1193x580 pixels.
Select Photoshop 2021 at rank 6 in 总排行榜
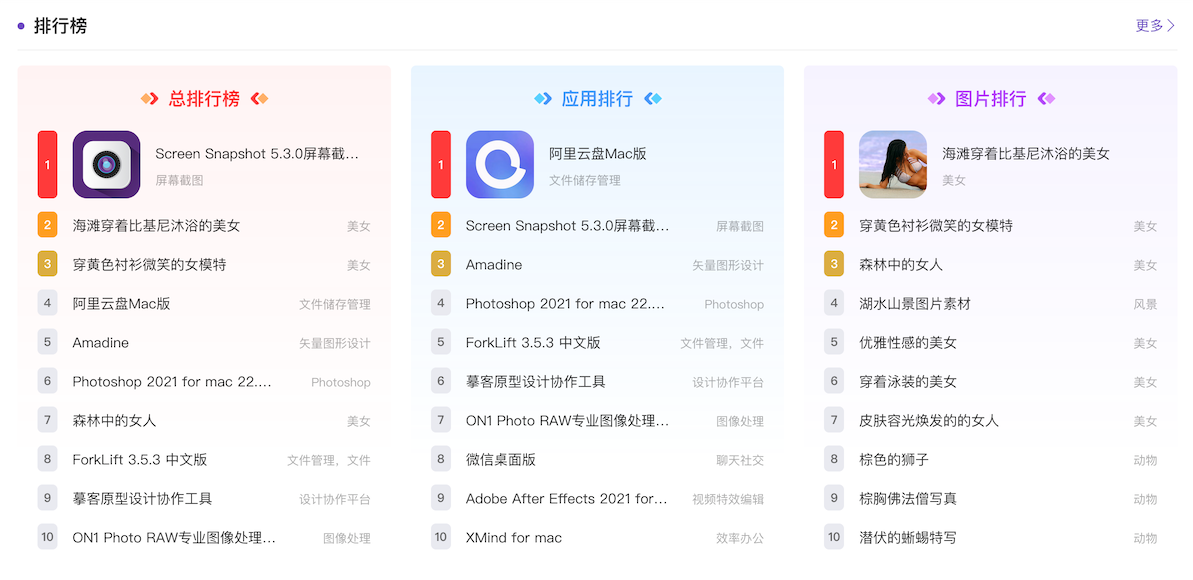(172, 382)
